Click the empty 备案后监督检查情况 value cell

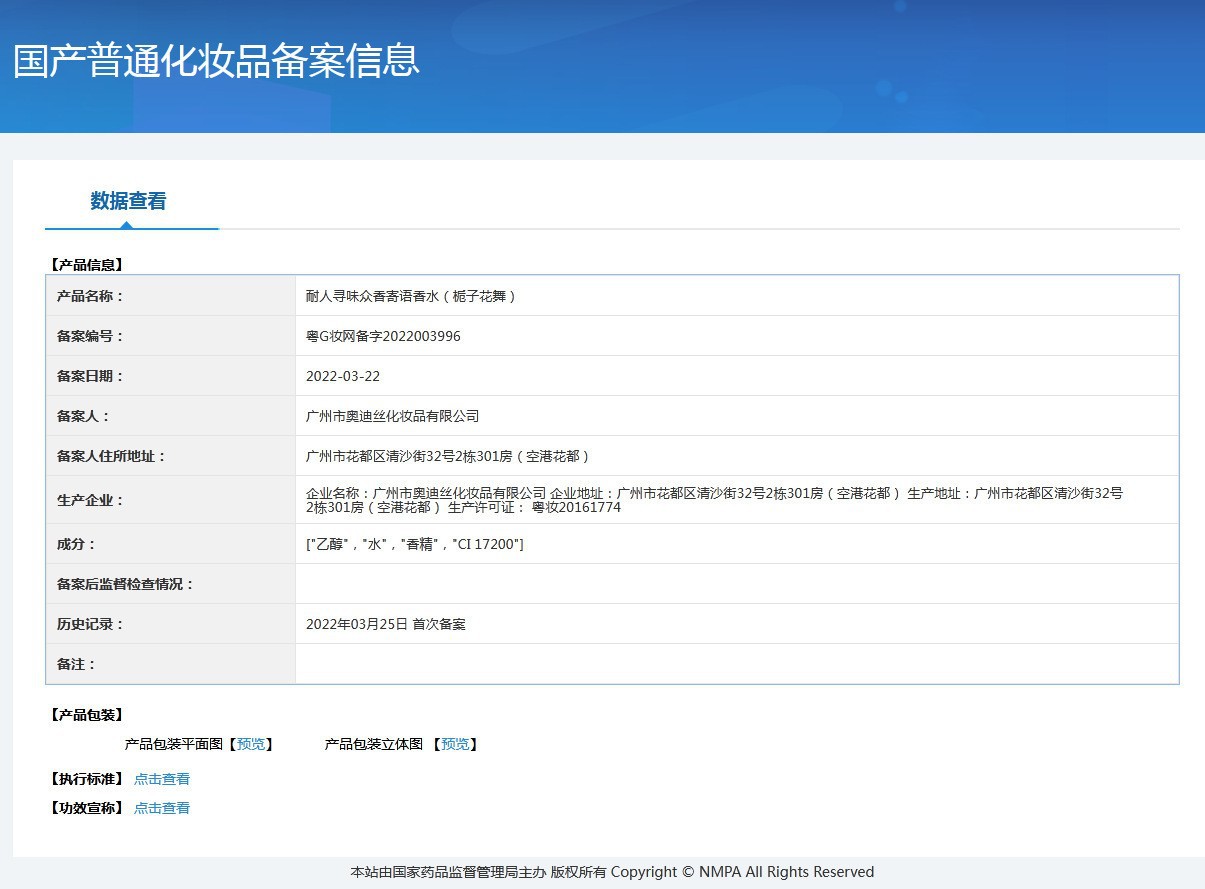pos(736,584)
